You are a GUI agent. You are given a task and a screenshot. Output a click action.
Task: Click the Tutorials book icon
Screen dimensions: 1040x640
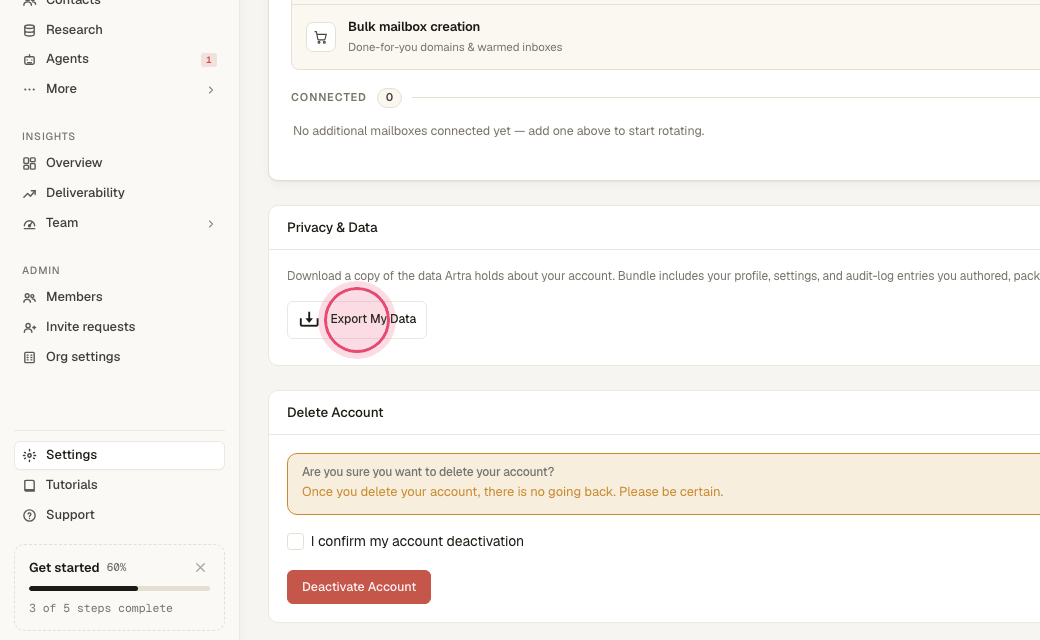point(29,485)
